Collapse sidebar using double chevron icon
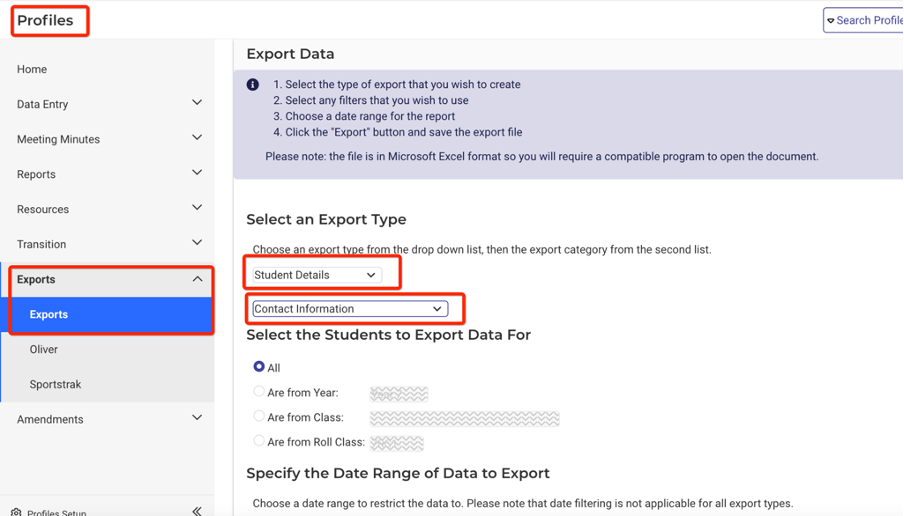This screenshot has height=516, width=904. (197, 510)
